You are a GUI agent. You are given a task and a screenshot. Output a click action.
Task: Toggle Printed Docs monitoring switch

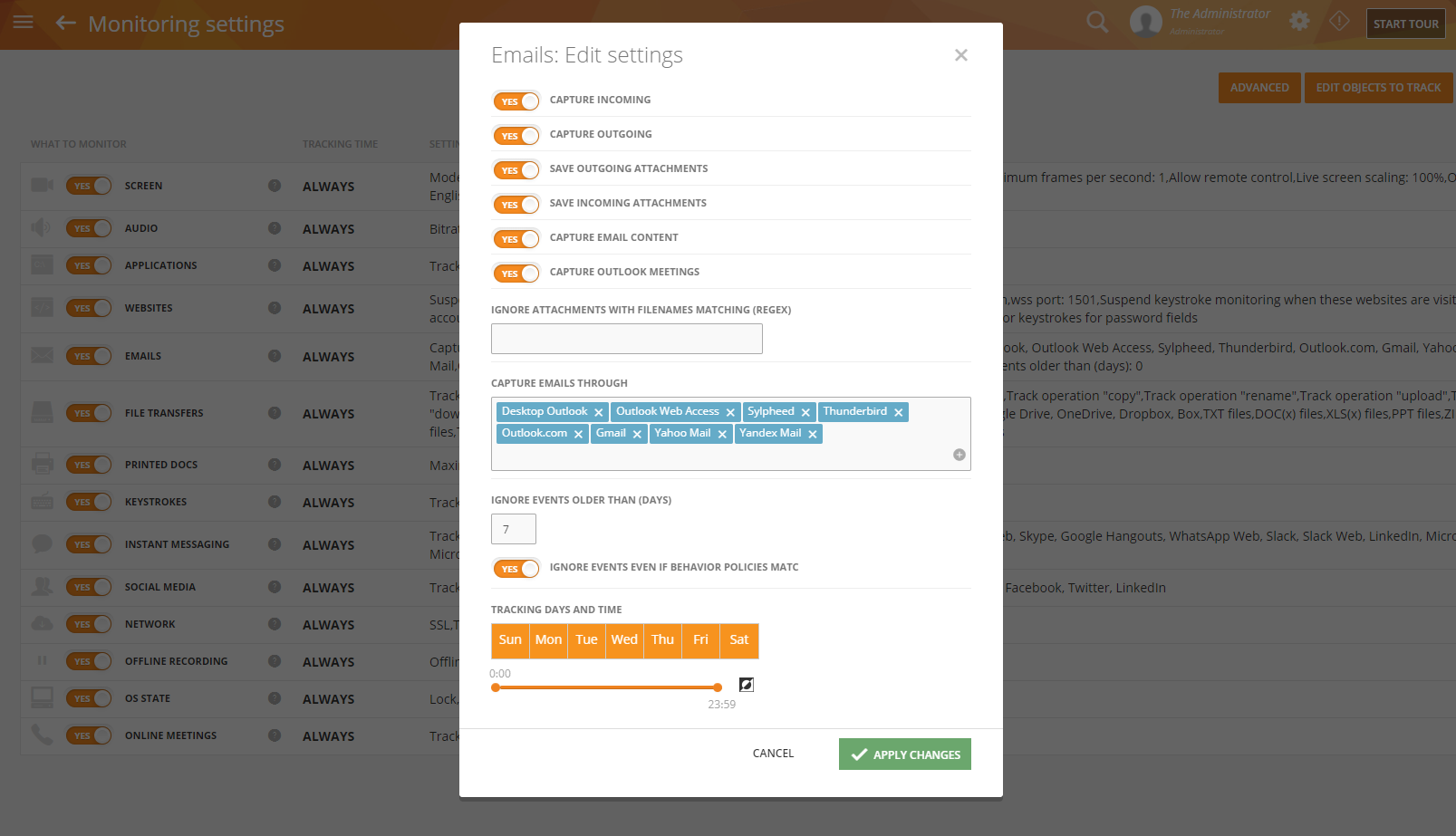(x=89, y=465)
